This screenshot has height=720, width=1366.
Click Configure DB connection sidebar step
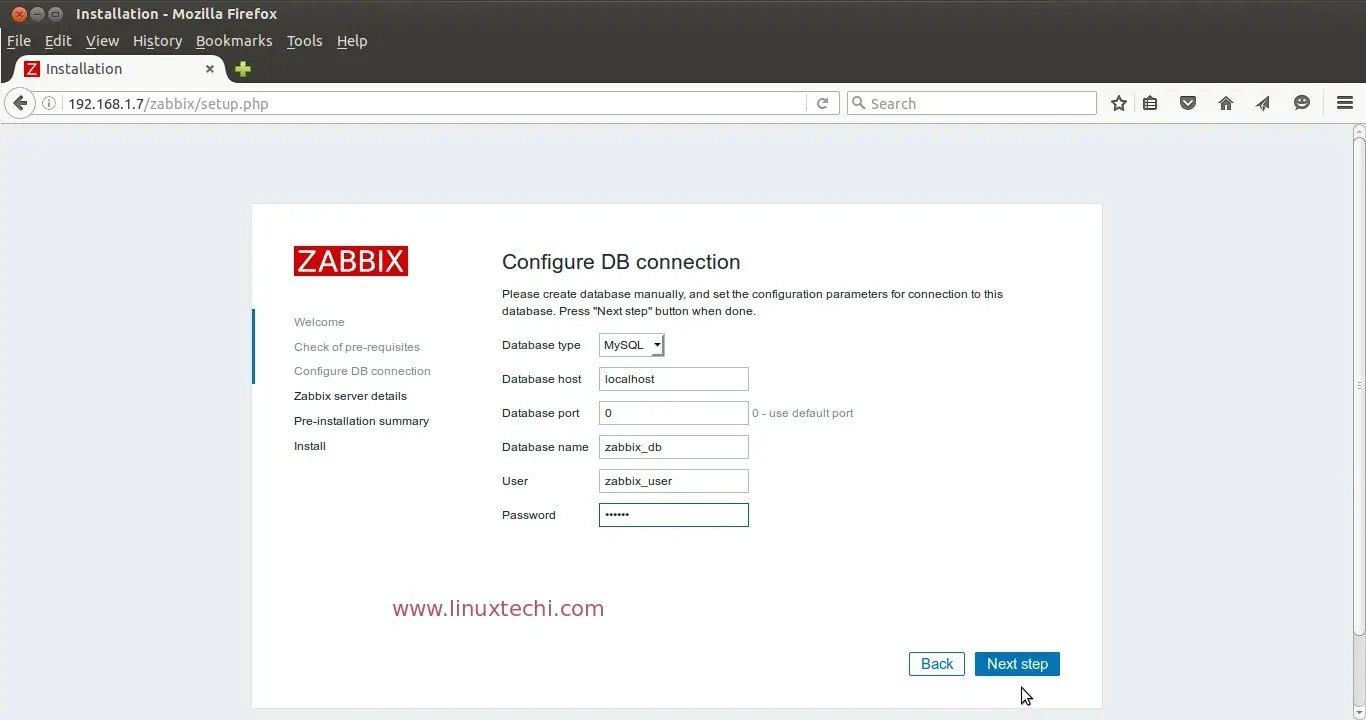(362, 371)
